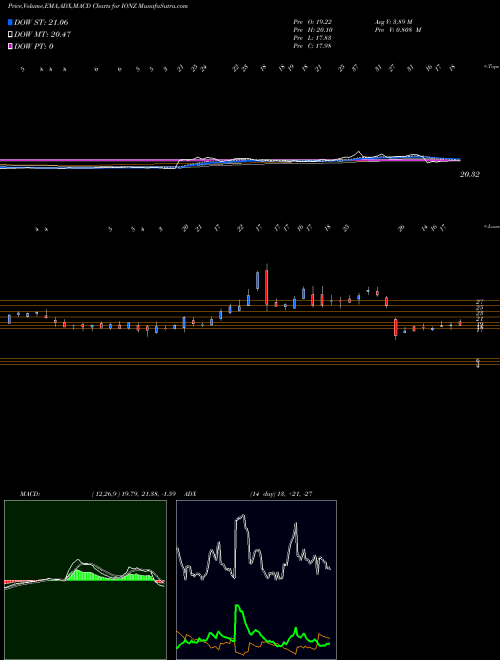The image size is (500, 660).
Task: Select the 'Pre H: 20.10' value
Action: [313, 30]
